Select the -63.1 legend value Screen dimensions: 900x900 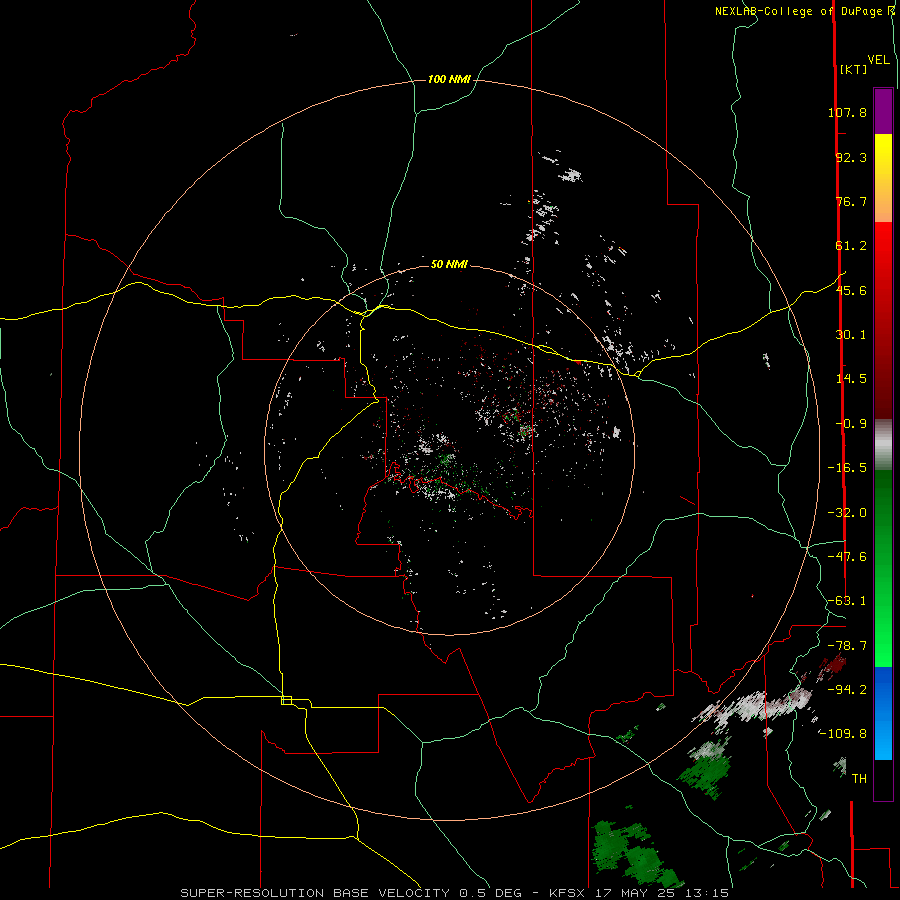847,601
